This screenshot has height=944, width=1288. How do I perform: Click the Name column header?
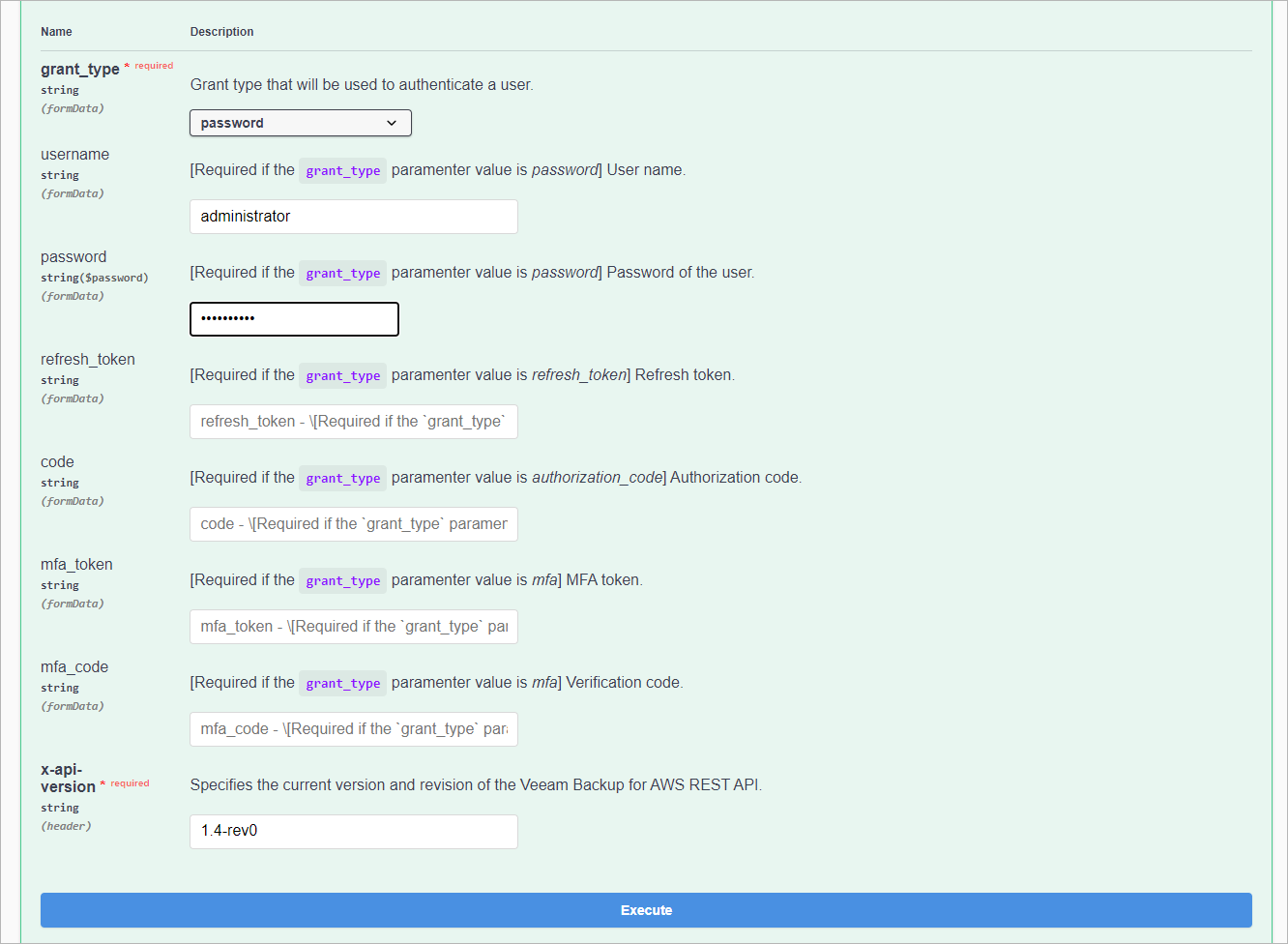(x=56, y=31)
